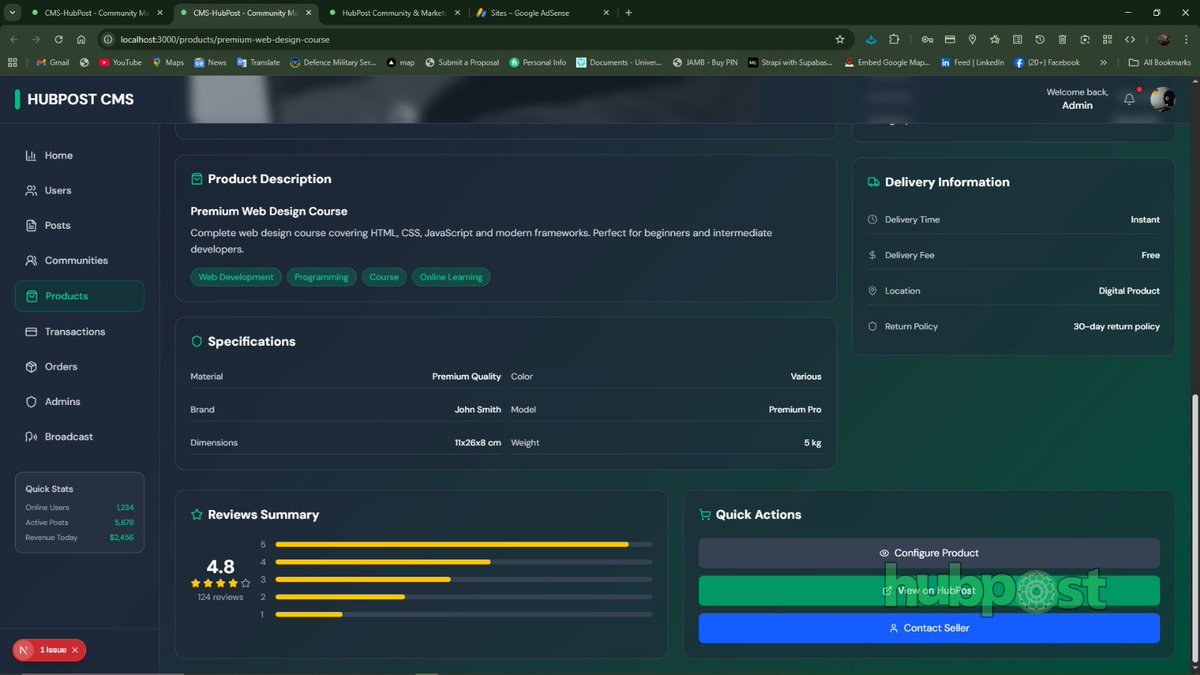Open the Facebook bookmark
The image size is (1200, 675).
pyautogui.click(x=1047, y=62)
